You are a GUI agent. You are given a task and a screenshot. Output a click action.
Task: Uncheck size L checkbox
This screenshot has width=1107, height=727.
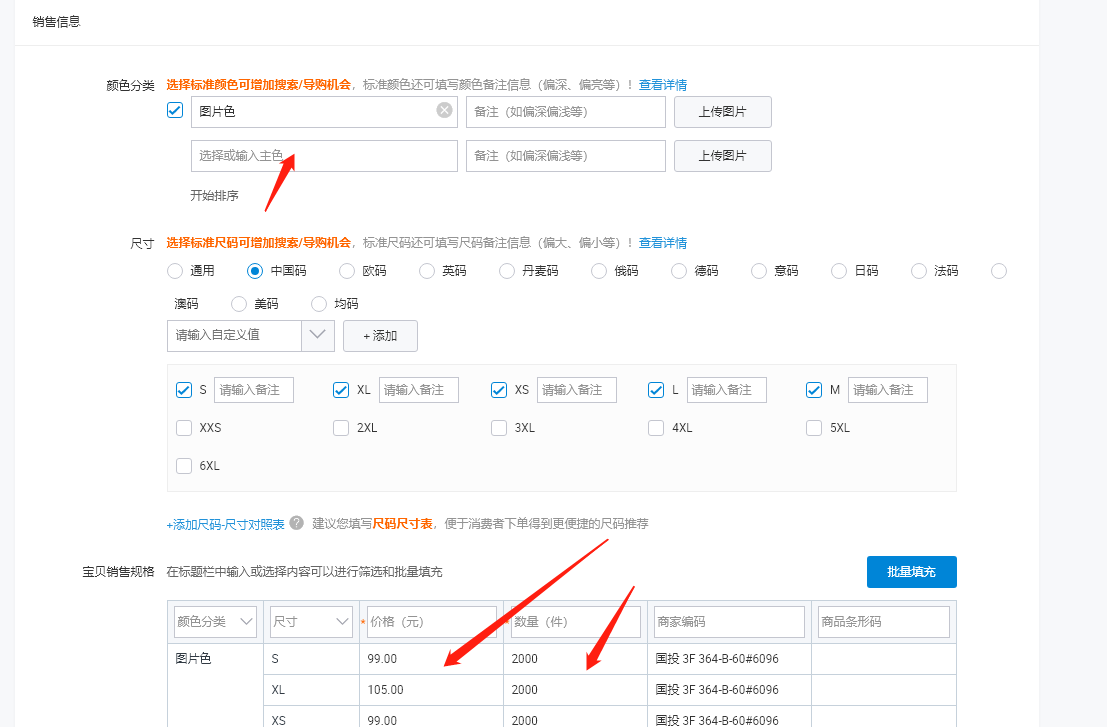click(x=656, y=390)
